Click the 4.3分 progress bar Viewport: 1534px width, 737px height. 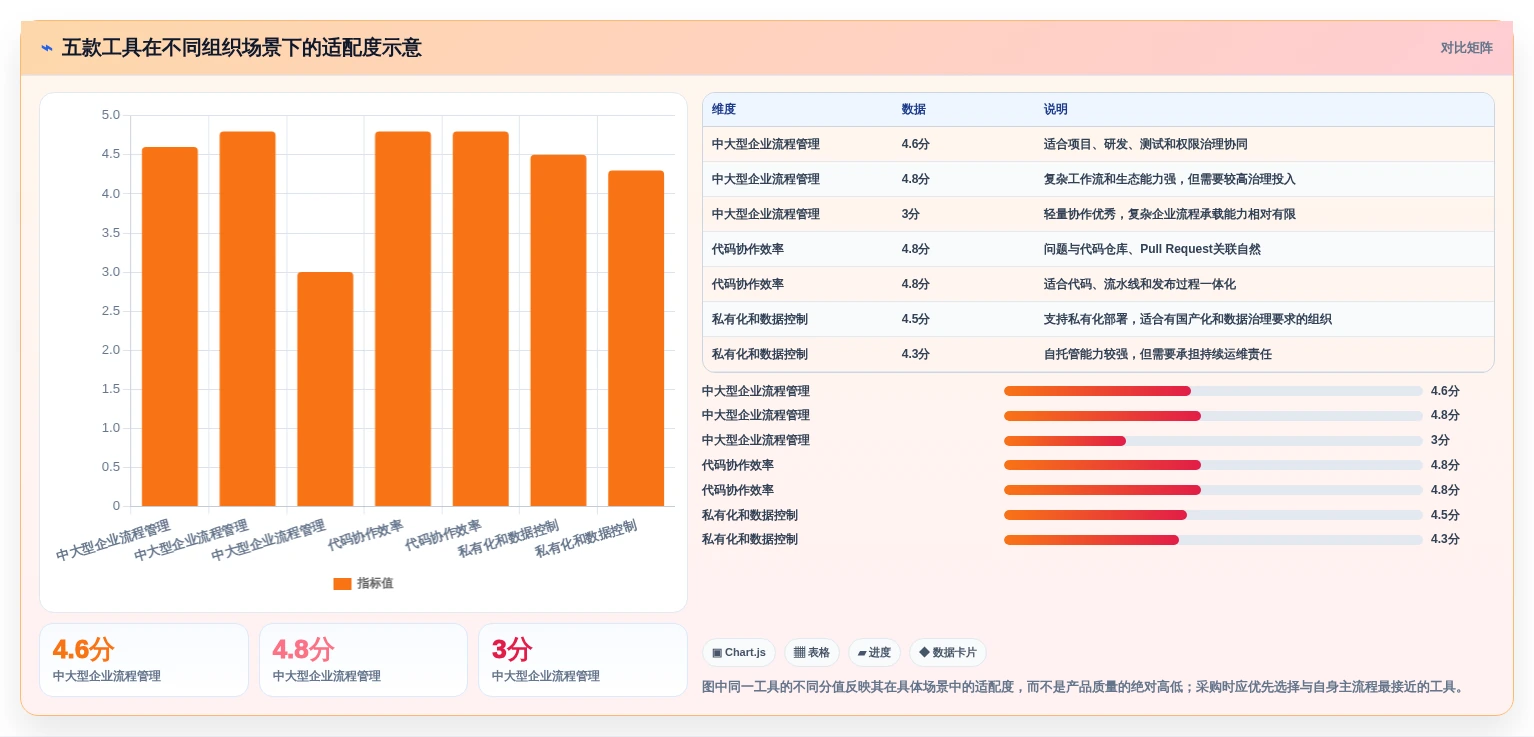point(1213,540)
